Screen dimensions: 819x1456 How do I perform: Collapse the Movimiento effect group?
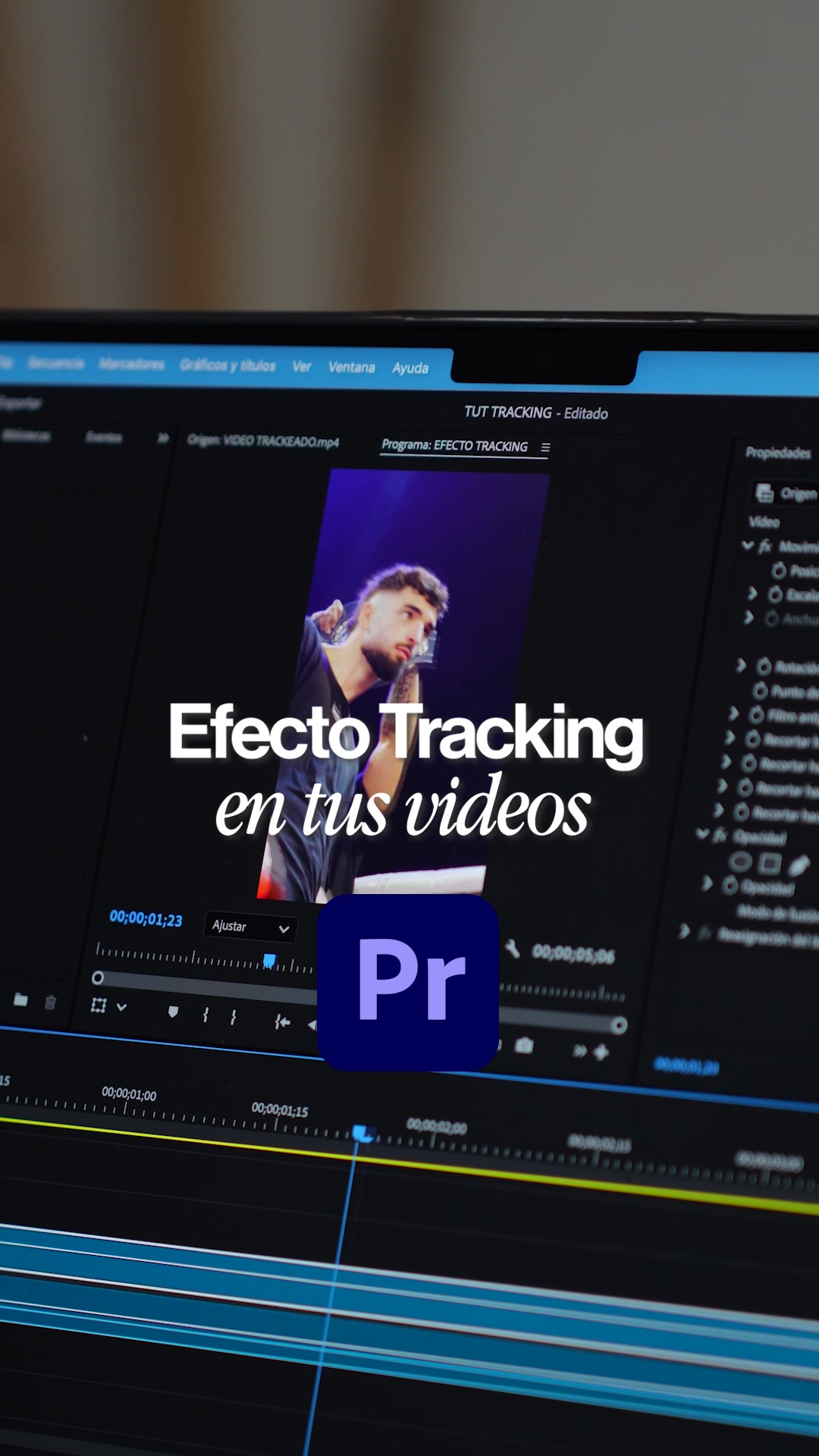748,544
